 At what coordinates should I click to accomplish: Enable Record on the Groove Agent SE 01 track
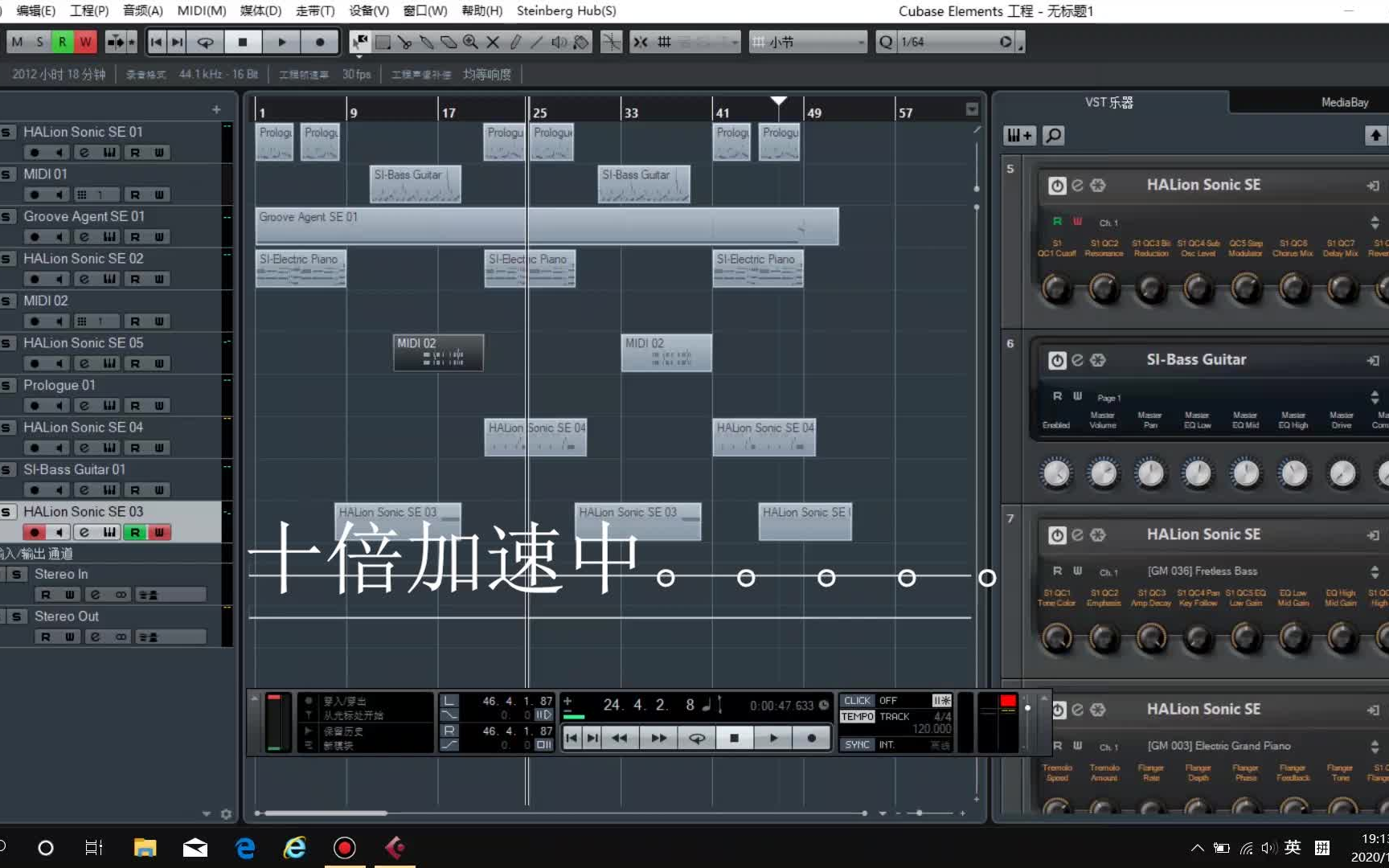click(x=34, y=236)
